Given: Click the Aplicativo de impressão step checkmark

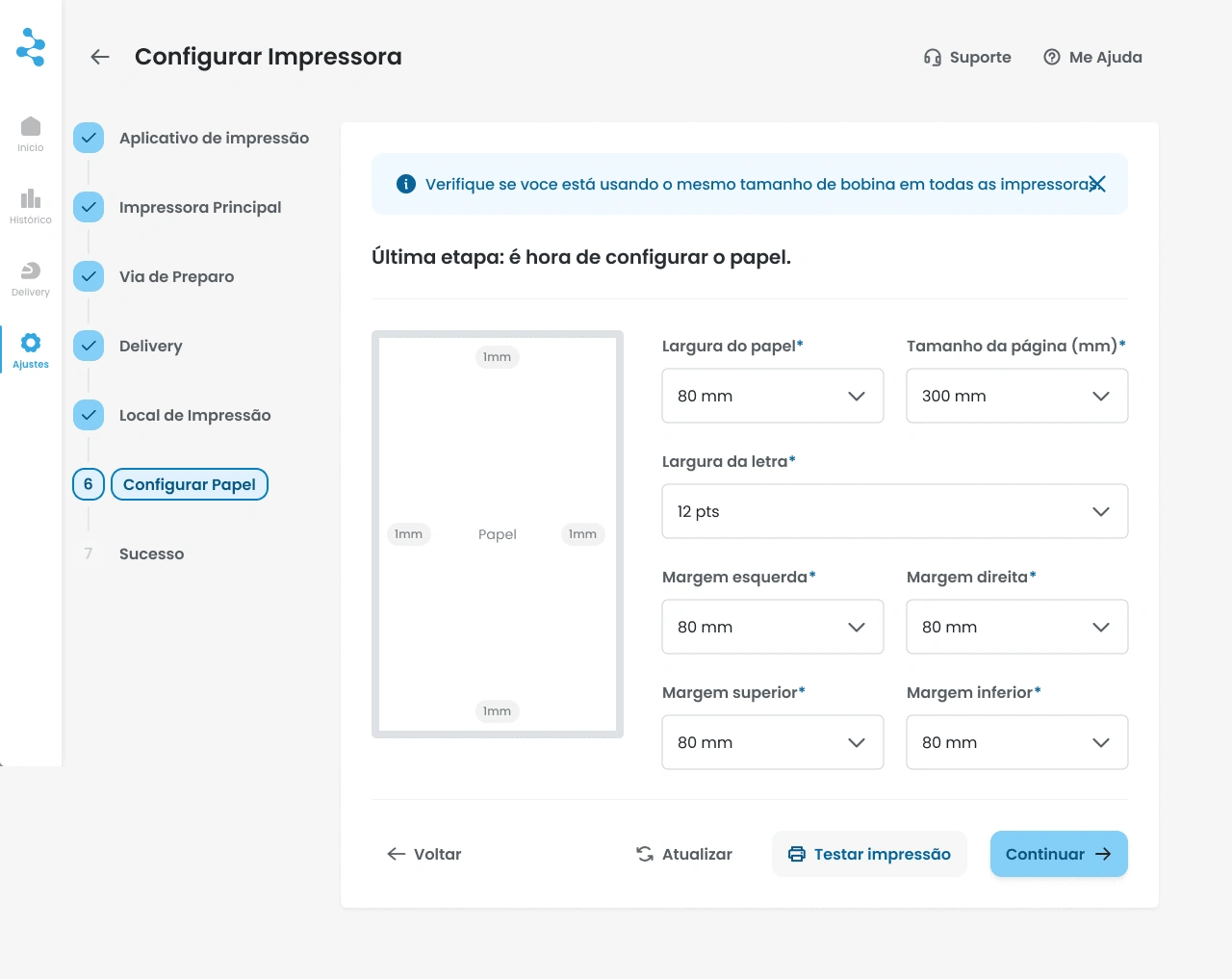Looking at the screenshot, I should point(89,138).
